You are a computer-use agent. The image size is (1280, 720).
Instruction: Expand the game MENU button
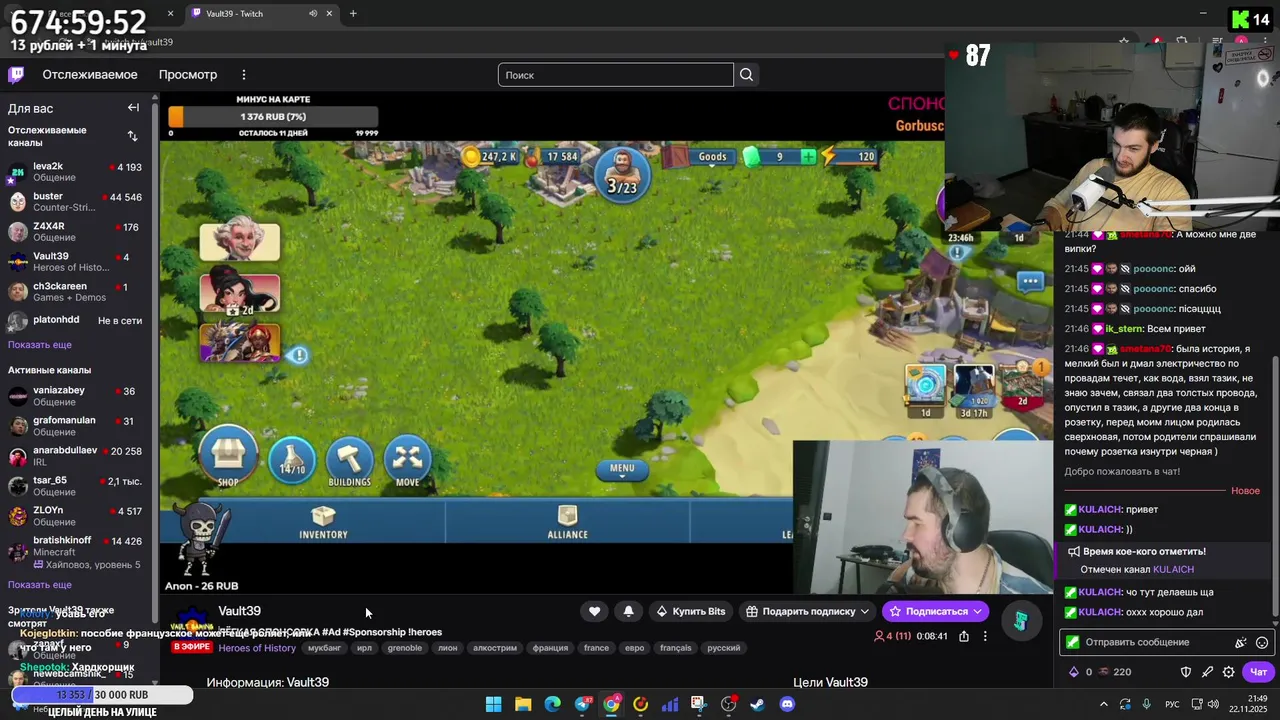tap(622, 469)
